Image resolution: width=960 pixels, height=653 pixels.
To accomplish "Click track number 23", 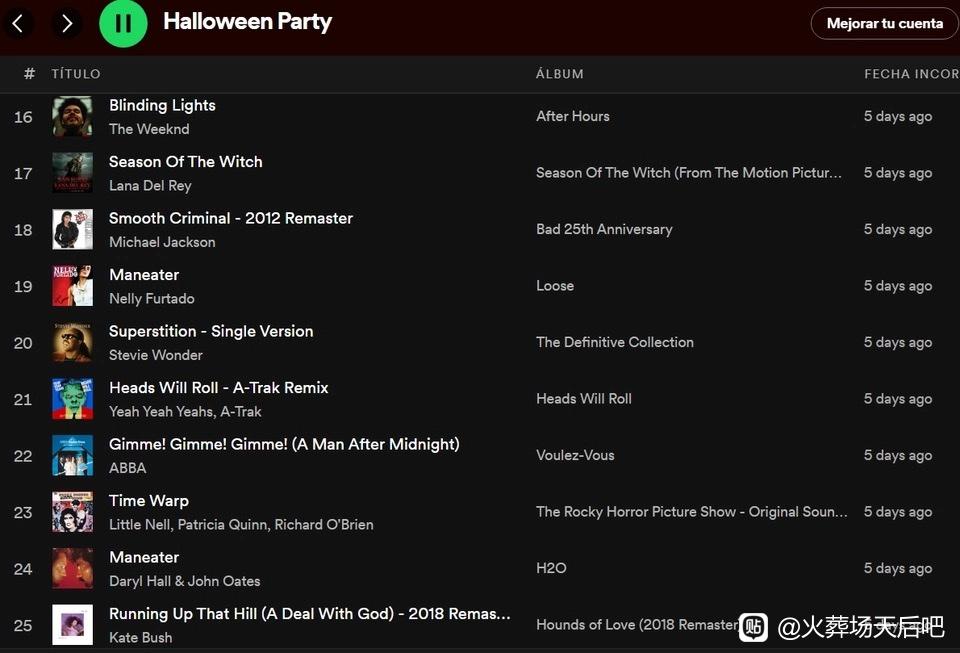I will (23, 512).
